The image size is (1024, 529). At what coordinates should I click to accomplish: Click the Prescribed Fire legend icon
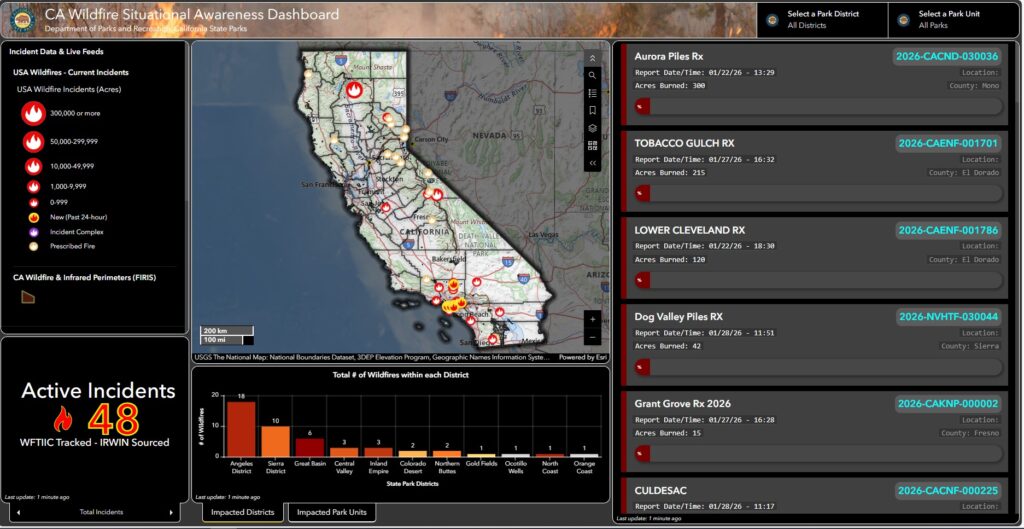[x=33, y=247]
